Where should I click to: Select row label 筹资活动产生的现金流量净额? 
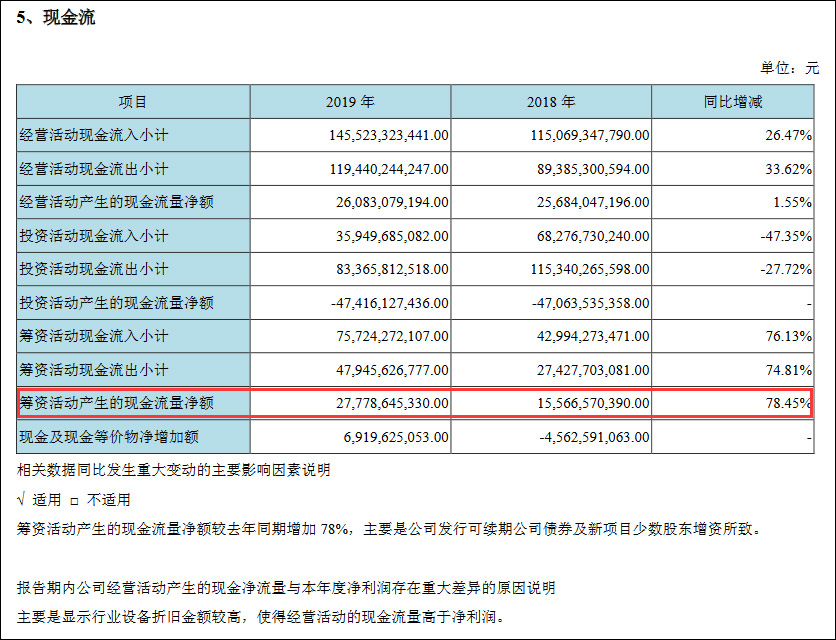tap(116, 403)
